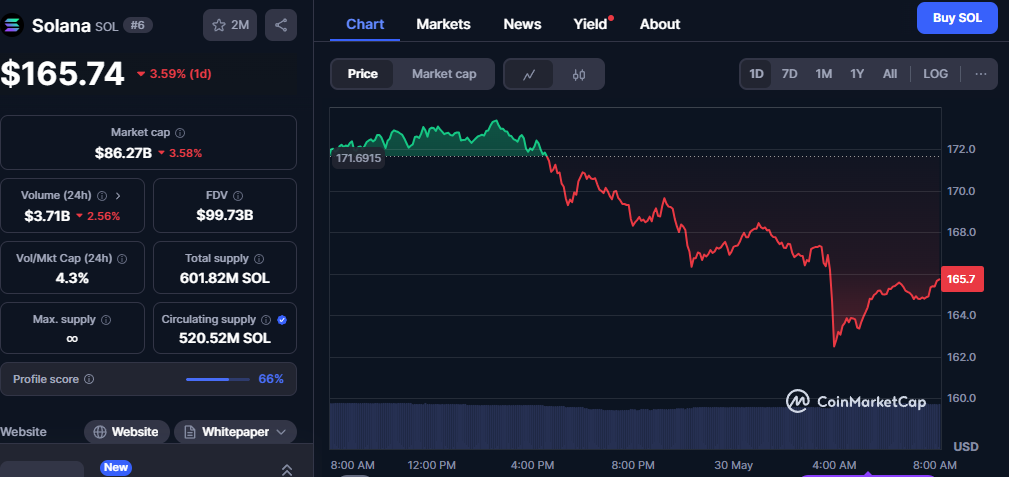Toggle LOG scale on chart

pos(936,74)
